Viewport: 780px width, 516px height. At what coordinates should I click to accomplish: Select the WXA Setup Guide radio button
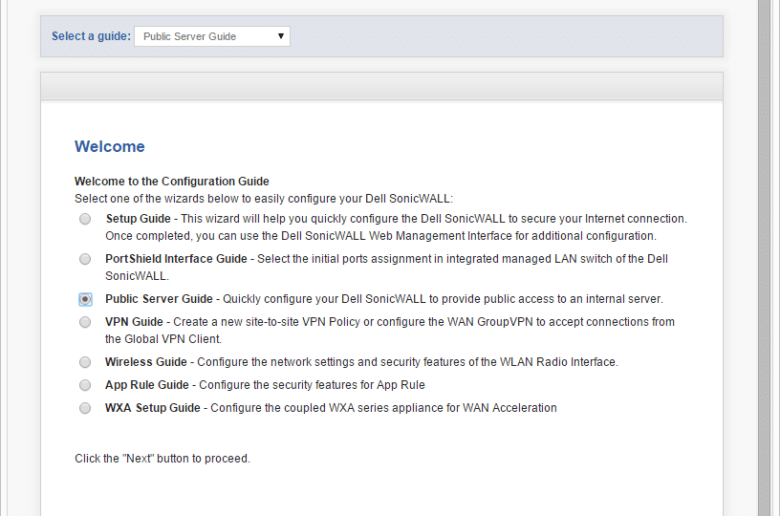(x=85, y=408)
